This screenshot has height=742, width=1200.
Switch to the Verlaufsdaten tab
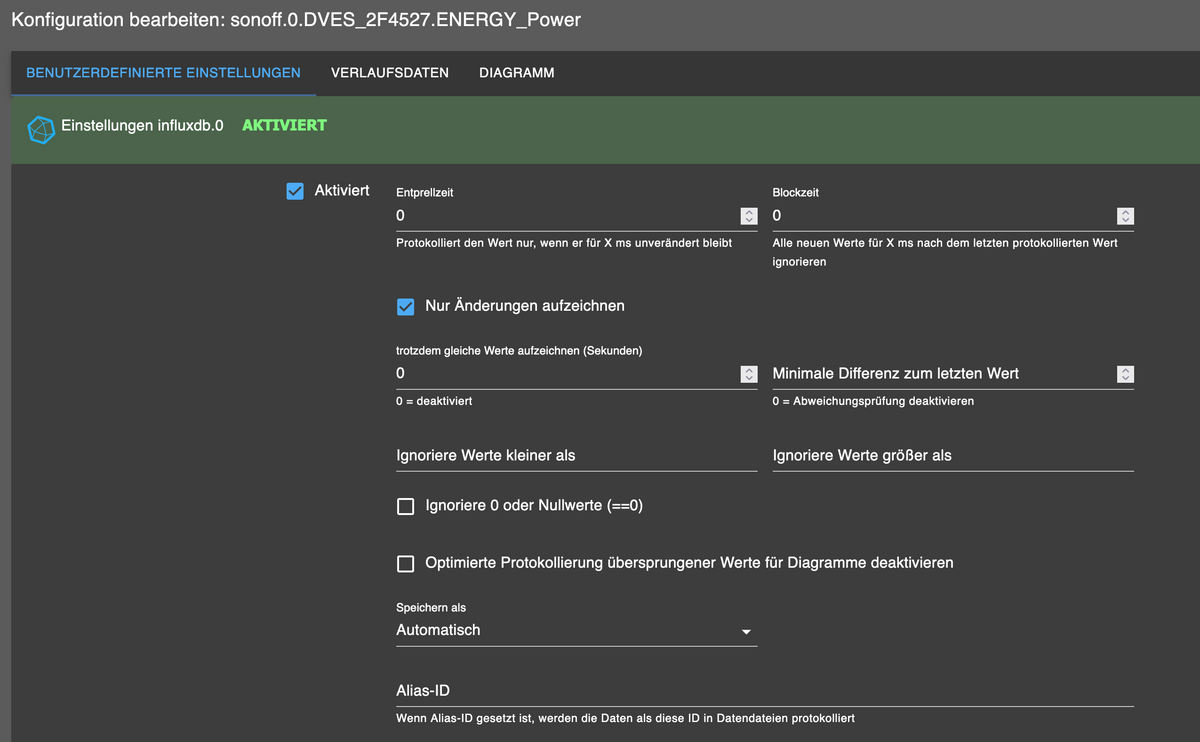[390, 73]
